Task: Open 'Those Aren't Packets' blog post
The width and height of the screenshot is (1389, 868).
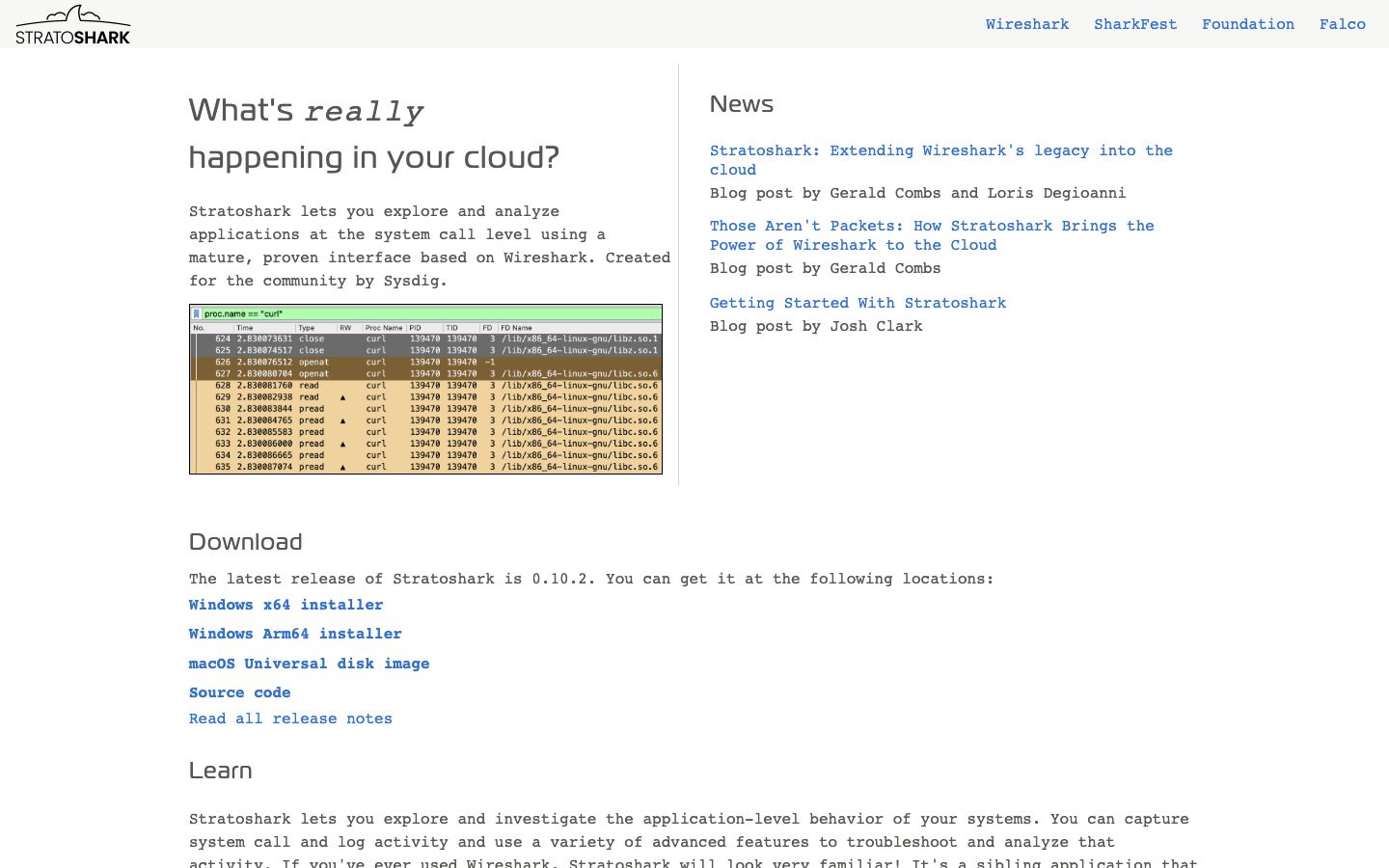Action: [932, 235]
